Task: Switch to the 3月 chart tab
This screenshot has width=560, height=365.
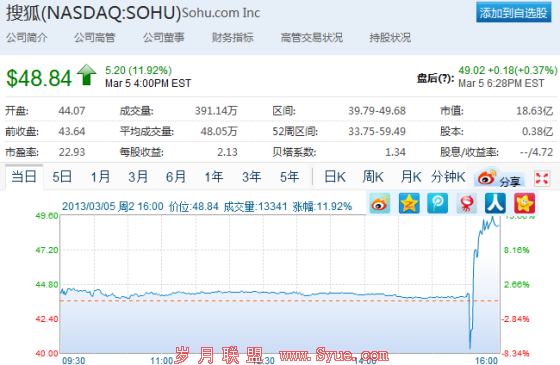Action: point(138,177)
